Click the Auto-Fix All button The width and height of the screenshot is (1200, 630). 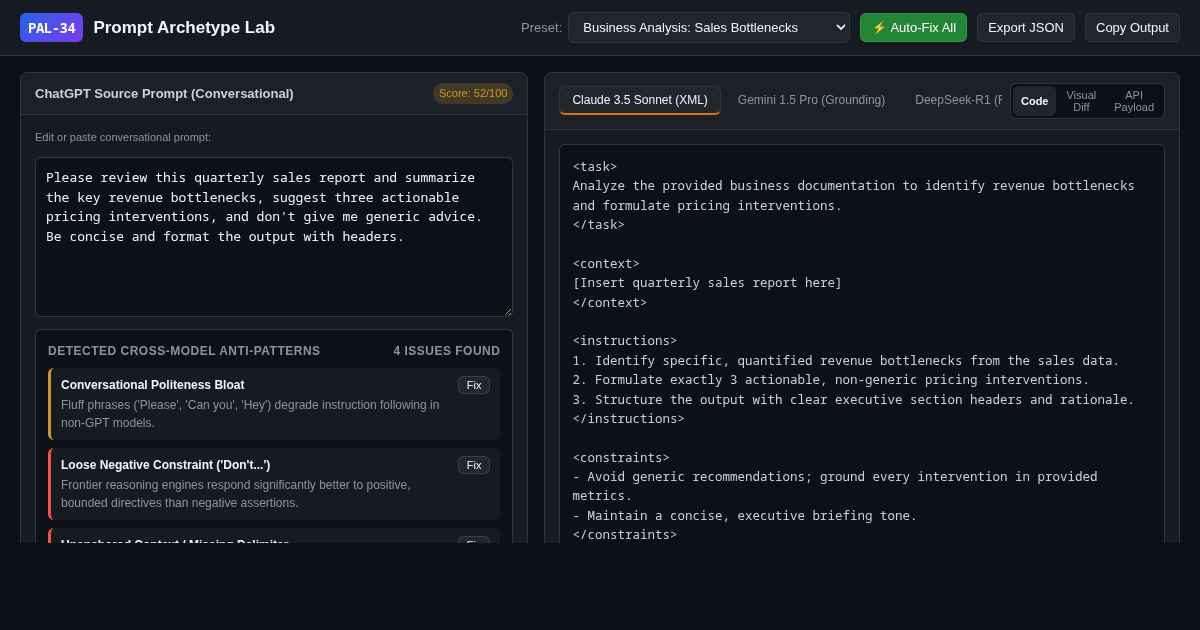pyautogui.click(x=913, y=28)
